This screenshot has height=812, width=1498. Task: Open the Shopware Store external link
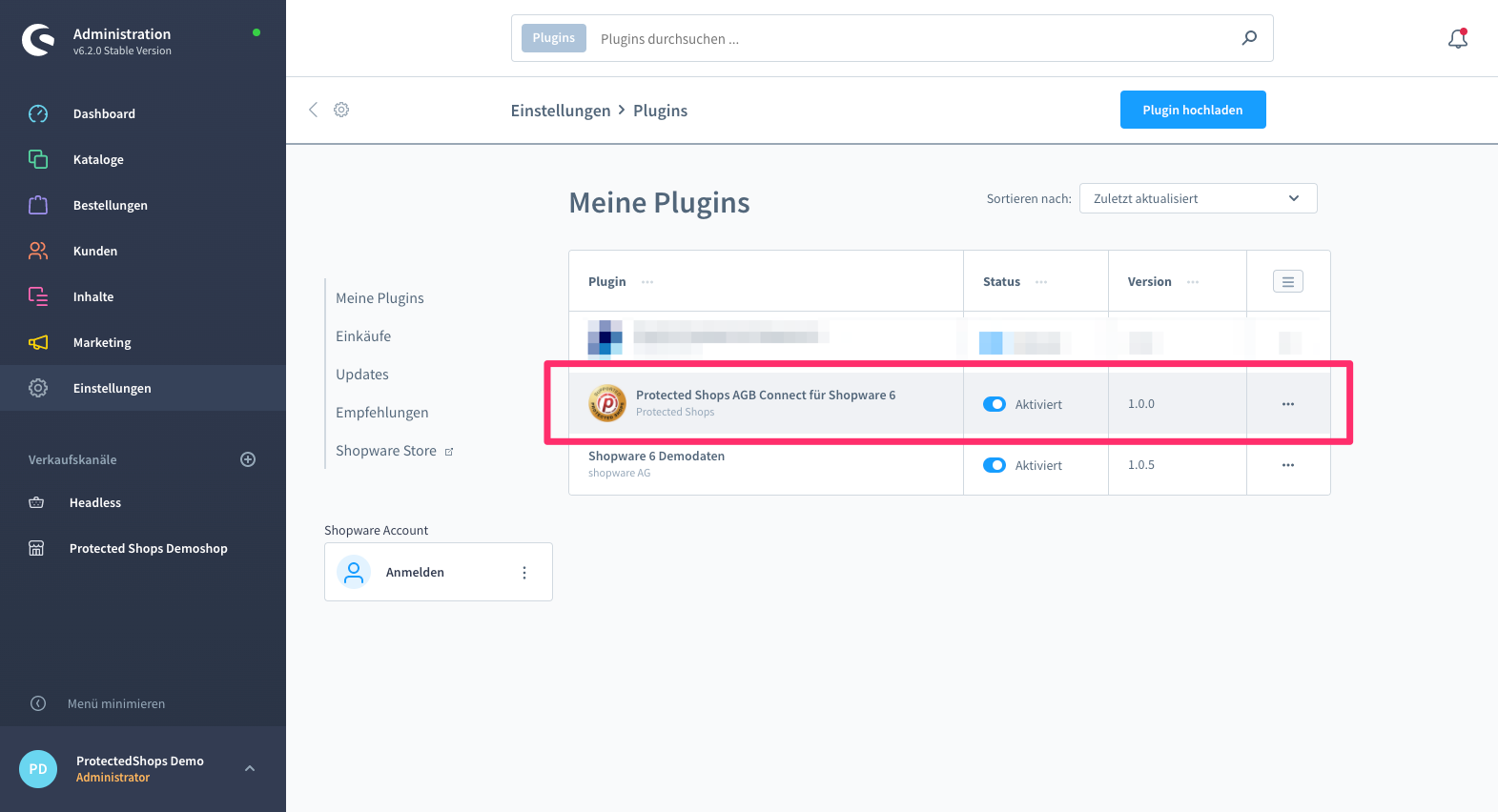[x=394, y=451]
